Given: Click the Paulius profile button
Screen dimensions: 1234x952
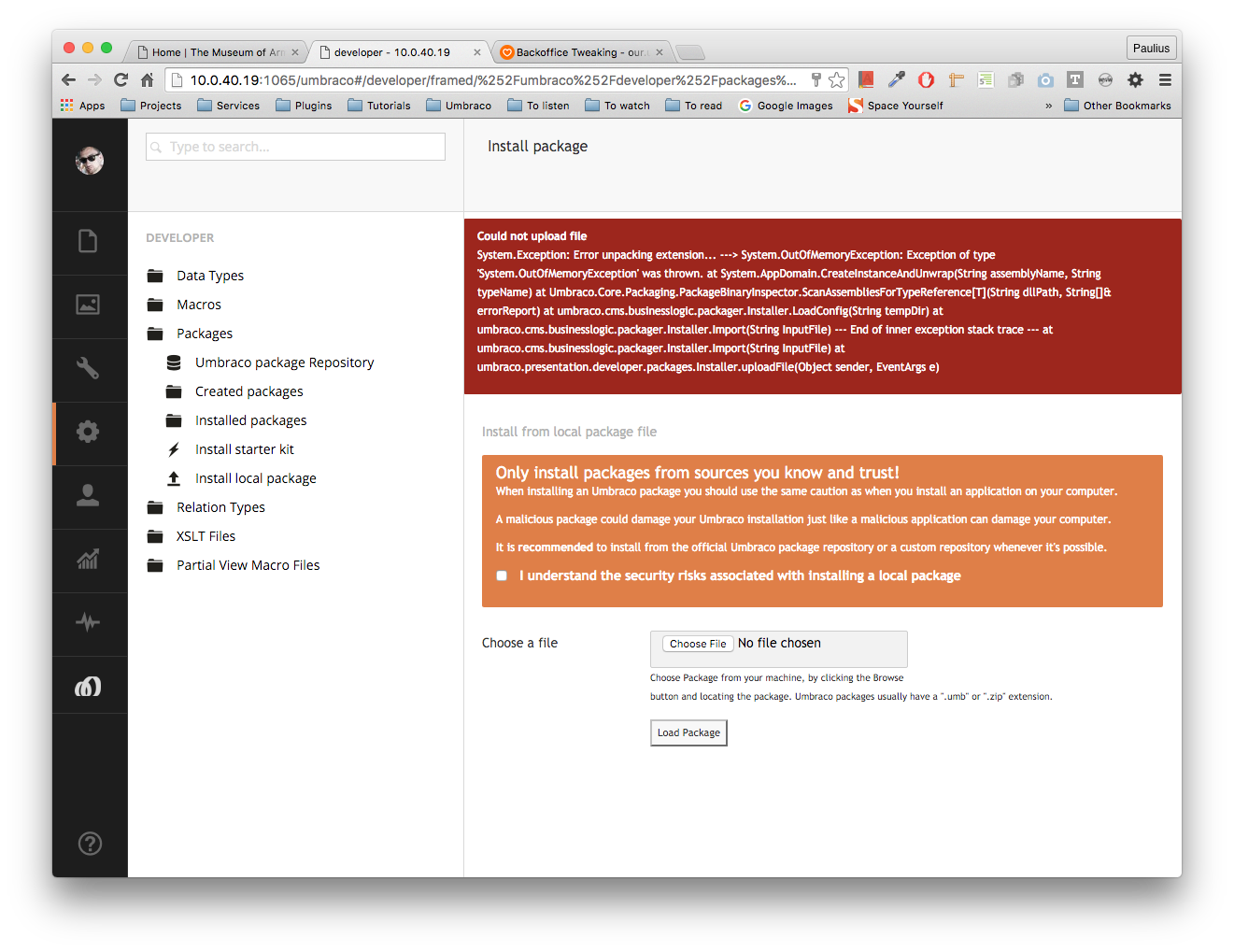Looking at the screenshot, I should coord(1151,49).
